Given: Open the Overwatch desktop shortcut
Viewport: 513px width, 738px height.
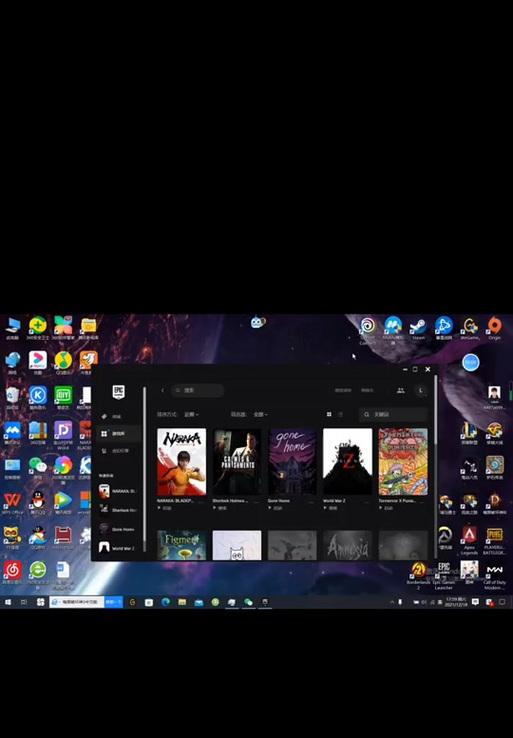Looking at the screenshot, I should [444, 537].
